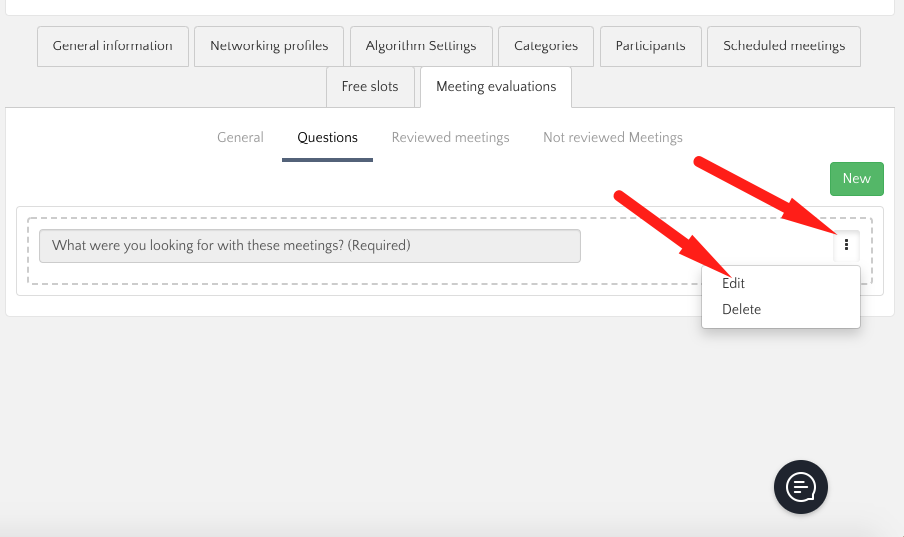904x537 pixels.
Task: Select Edit from the question menu
Action: [734, 283]
